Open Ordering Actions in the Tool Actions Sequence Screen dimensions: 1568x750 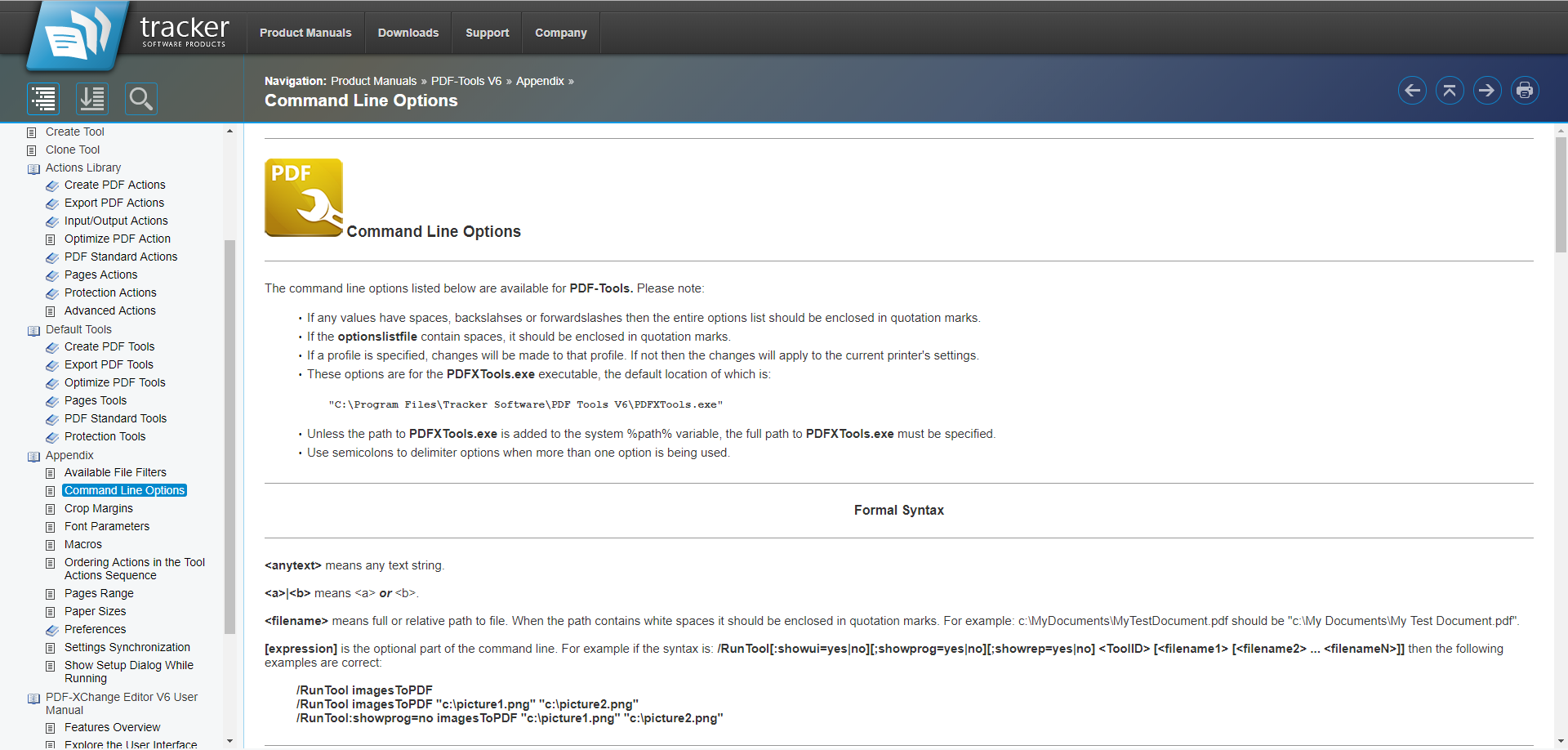pyautogui.click(x=135, y=569)
